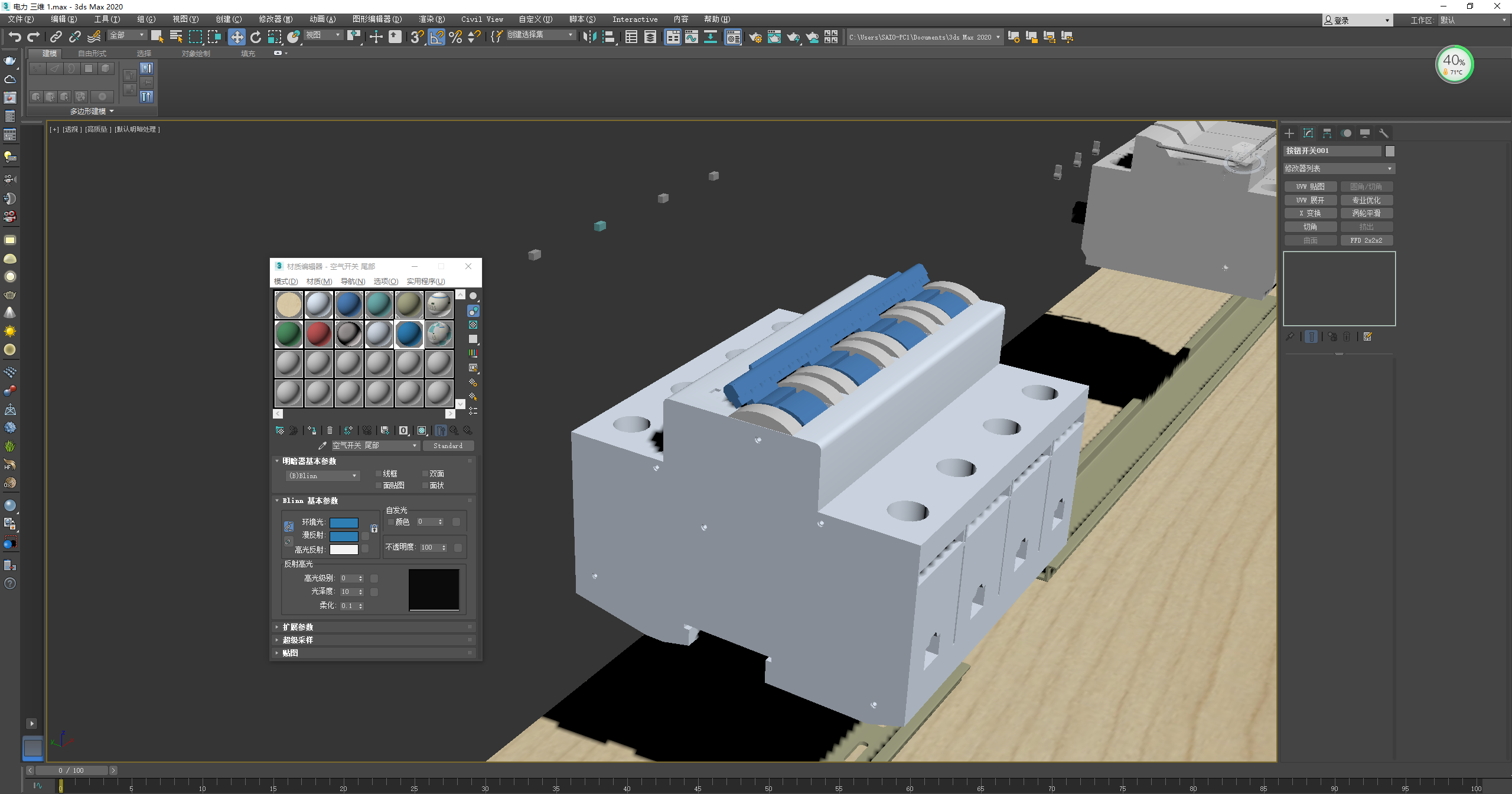Click the UVW 贴图 modifier button

point(1310,187)
